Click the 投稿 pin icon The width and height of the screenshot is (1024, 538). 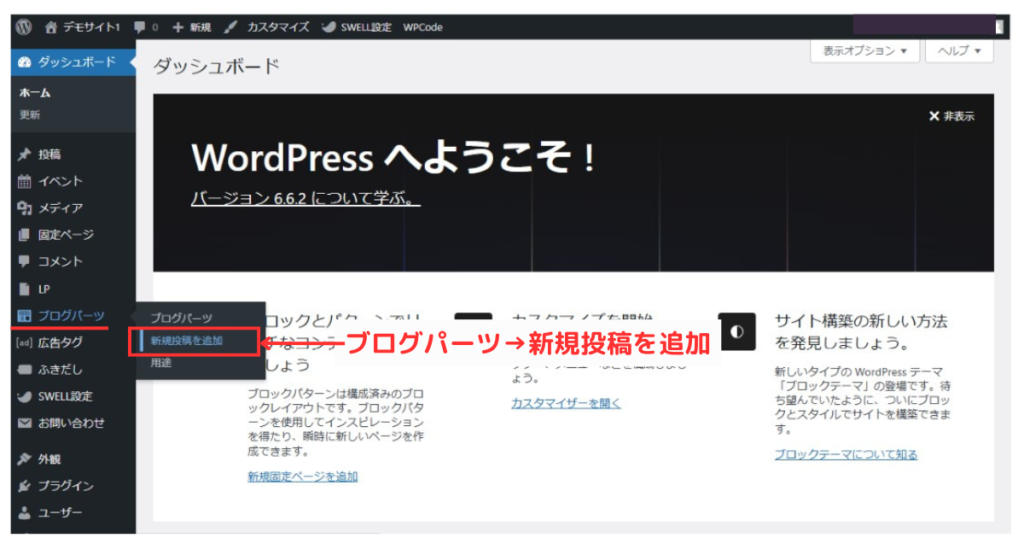tap(24, 154)
